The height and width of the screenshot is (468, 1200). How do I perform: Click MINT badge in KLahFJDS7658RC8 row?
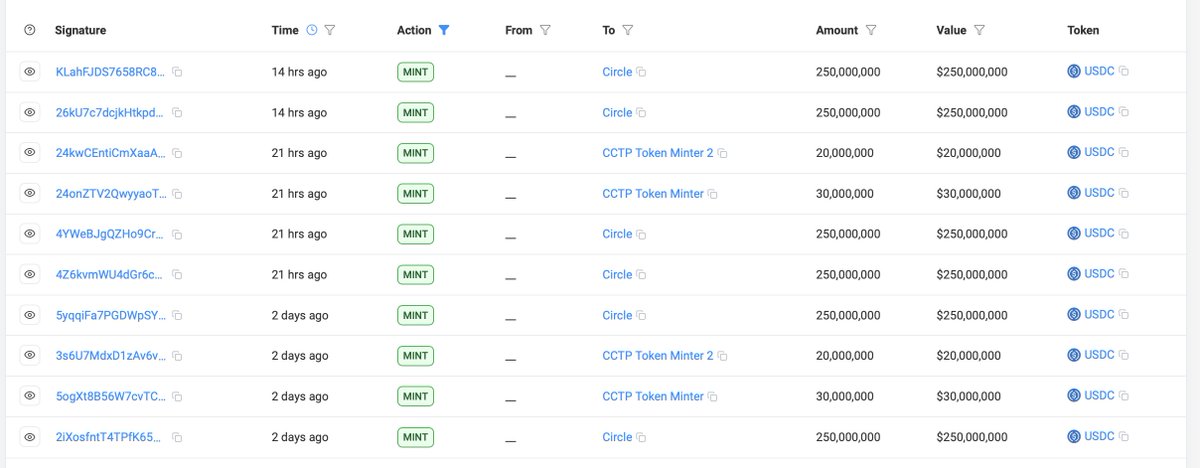[415, 72]
